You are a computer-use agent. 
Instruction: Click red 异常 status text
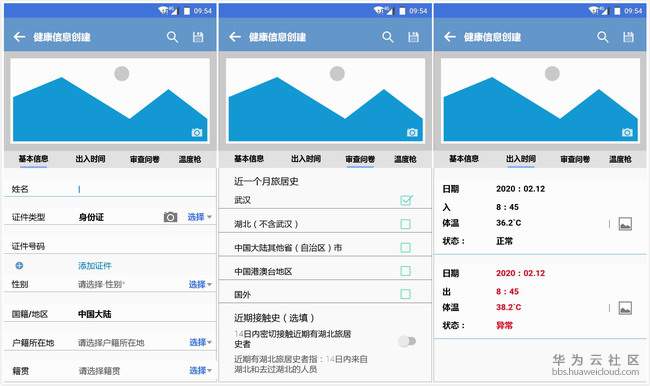[x=504, y=325]
